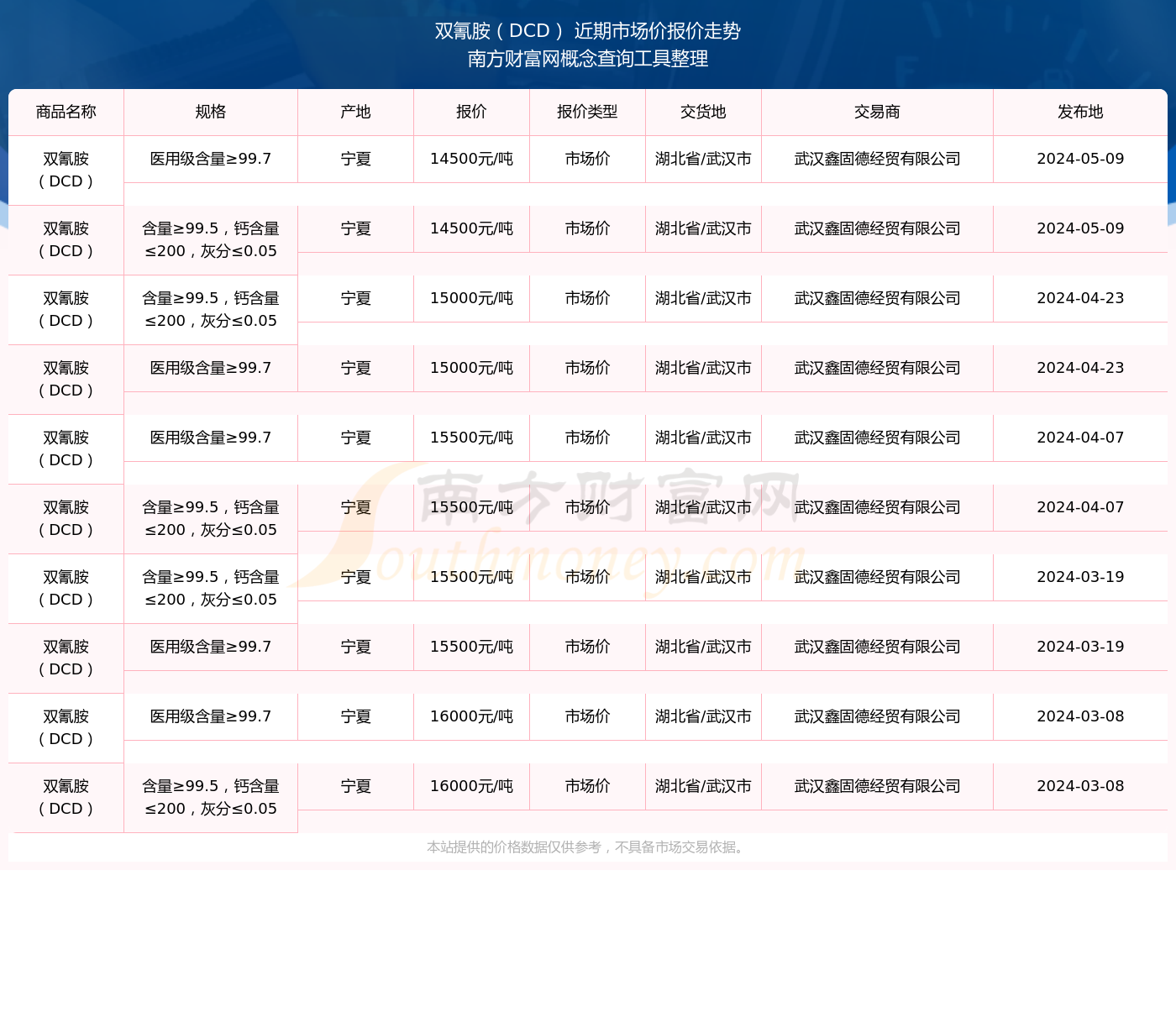This screenshot has width=1176, height=1012.
Task: Select 2024-03-19 date in the 医用级含量≥99.7 row
Action: (1080, 647)
